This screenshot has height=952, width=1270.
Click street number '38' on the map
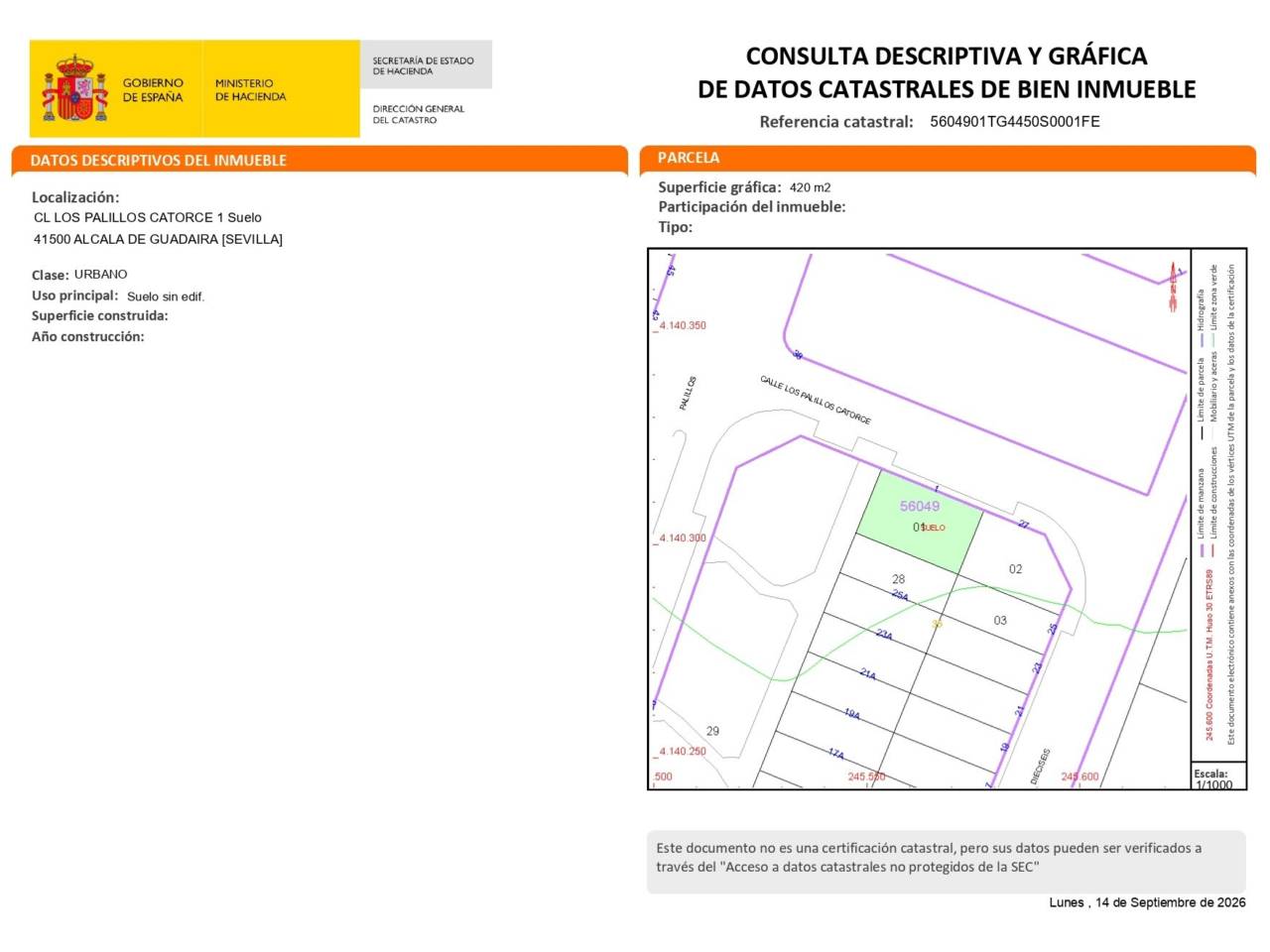tap(798, 355)
